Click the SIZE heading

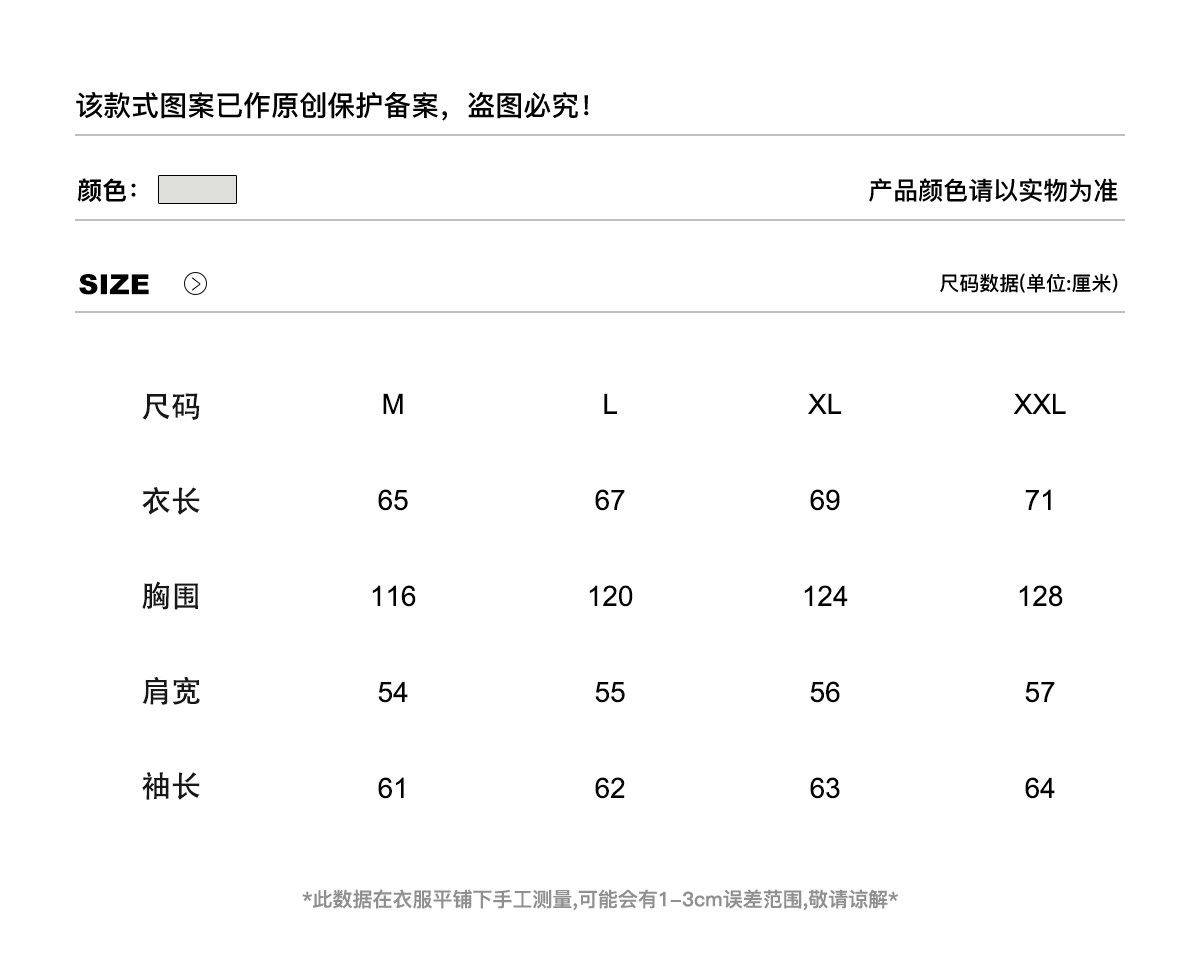(x=114, y=285)
